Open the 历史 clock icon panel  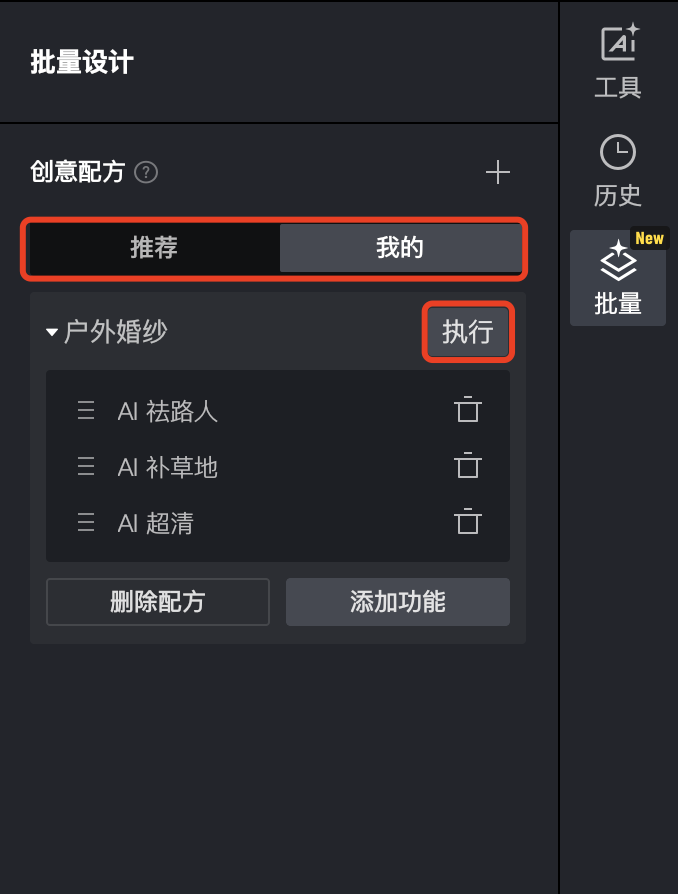click(x=618, y=170)
